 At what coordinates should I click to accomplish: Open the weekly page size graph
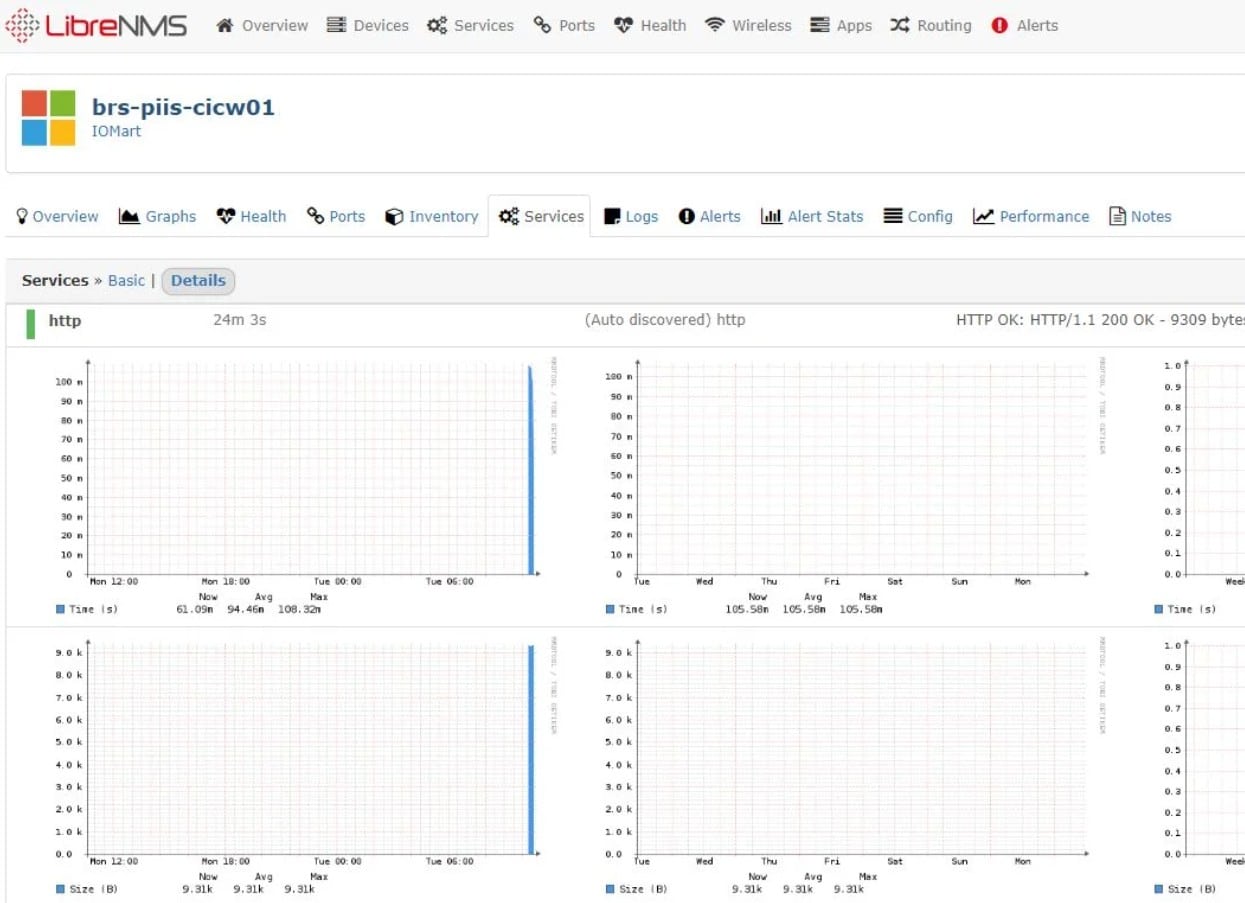click(854, 767)
